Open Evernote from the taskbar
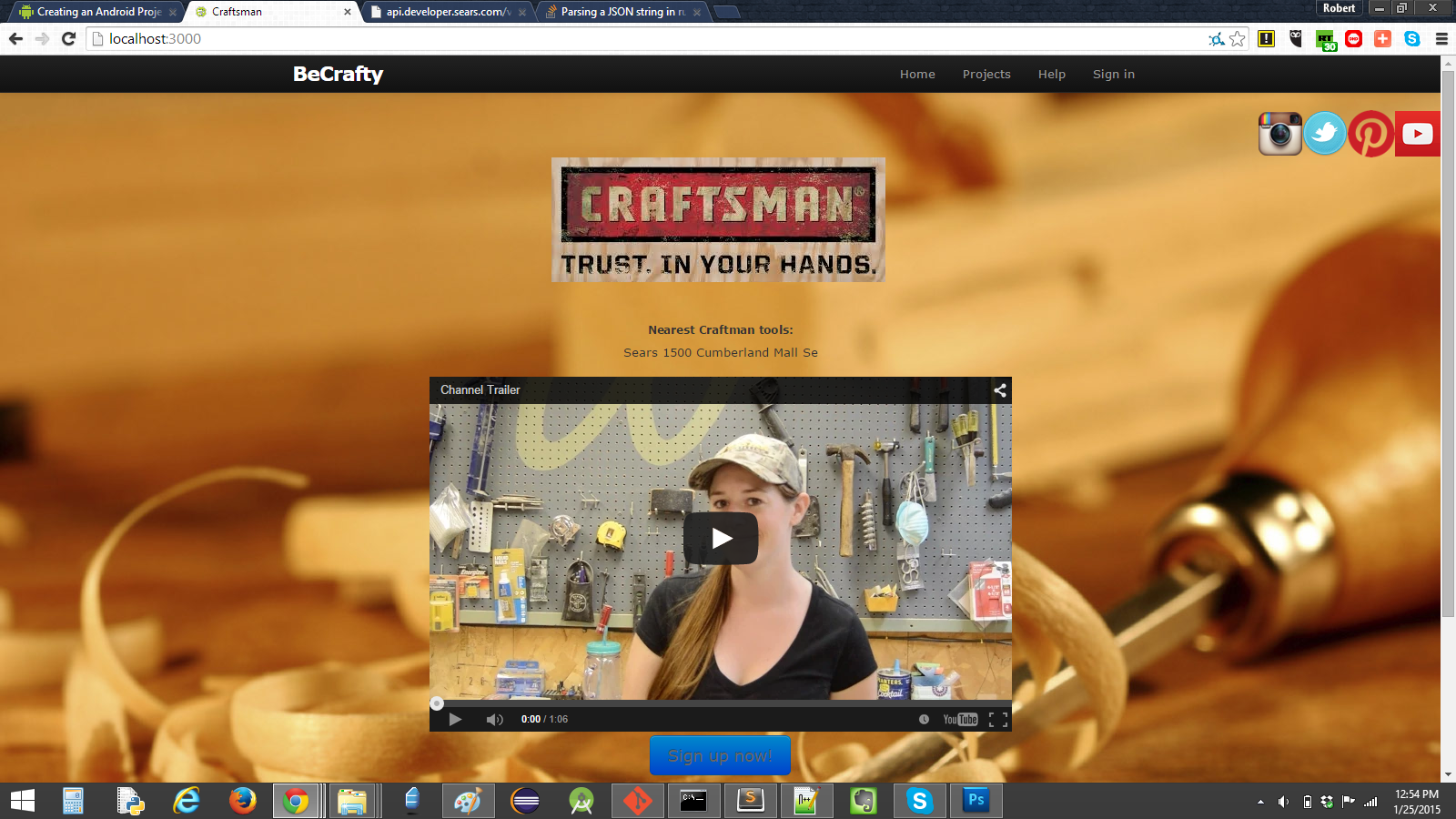Image resolution: width=1456 pixels, height=819 pixels. (x=863, y=801)
